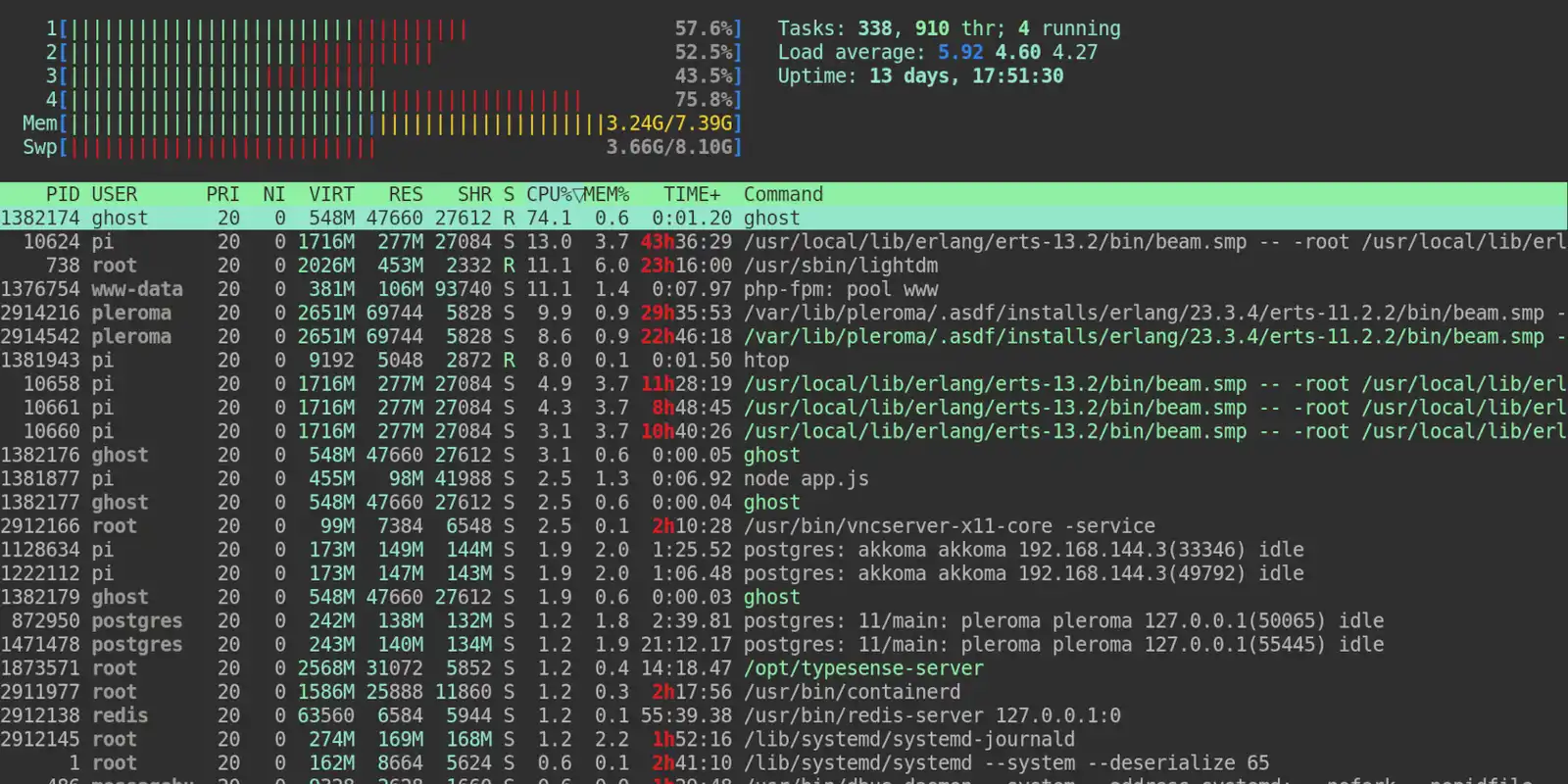Select postgres pleroma 55445 idle row
The height and width of the screenshot is (784, 1568).
[x=784, y=644]
